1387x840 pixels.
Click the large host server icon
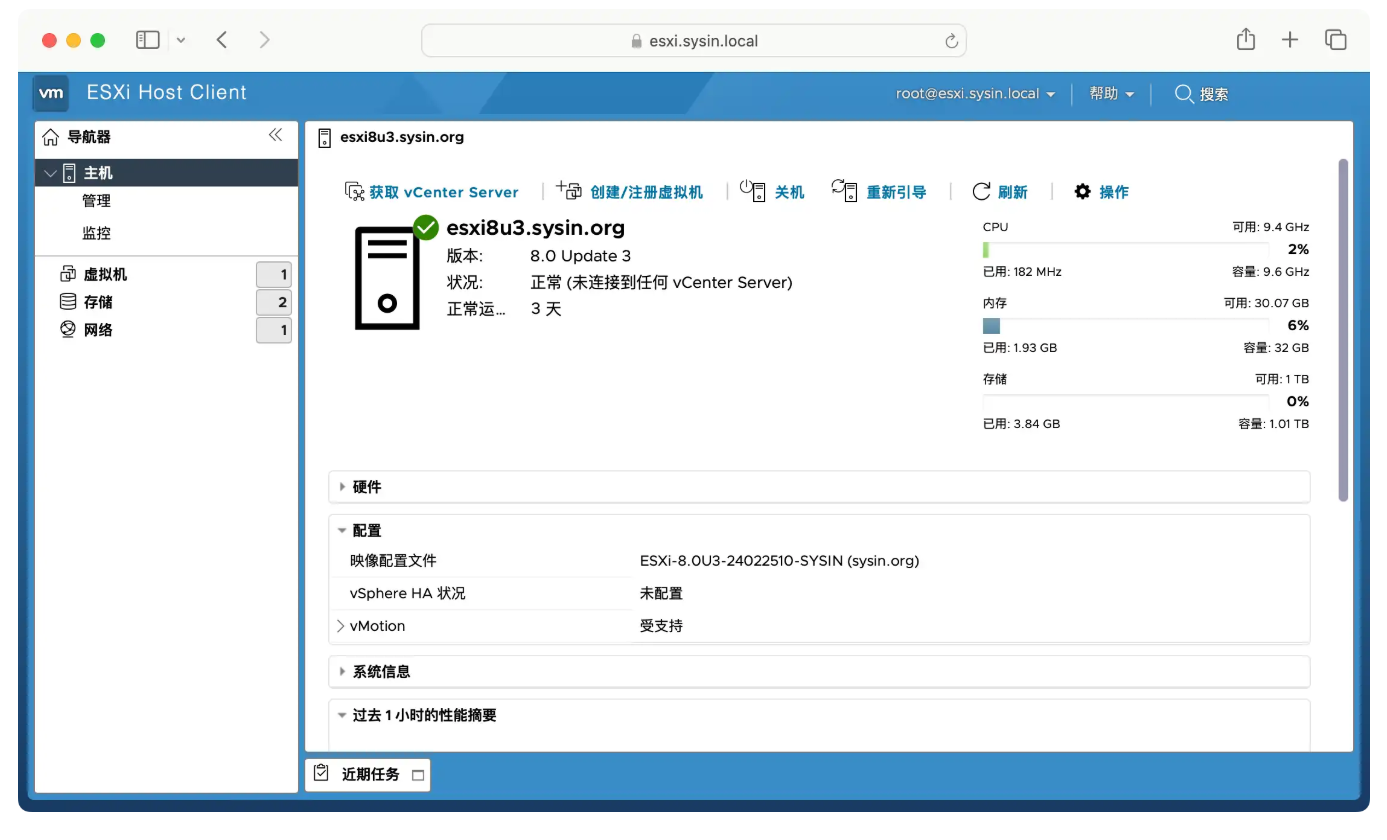(x=387, y=279)
